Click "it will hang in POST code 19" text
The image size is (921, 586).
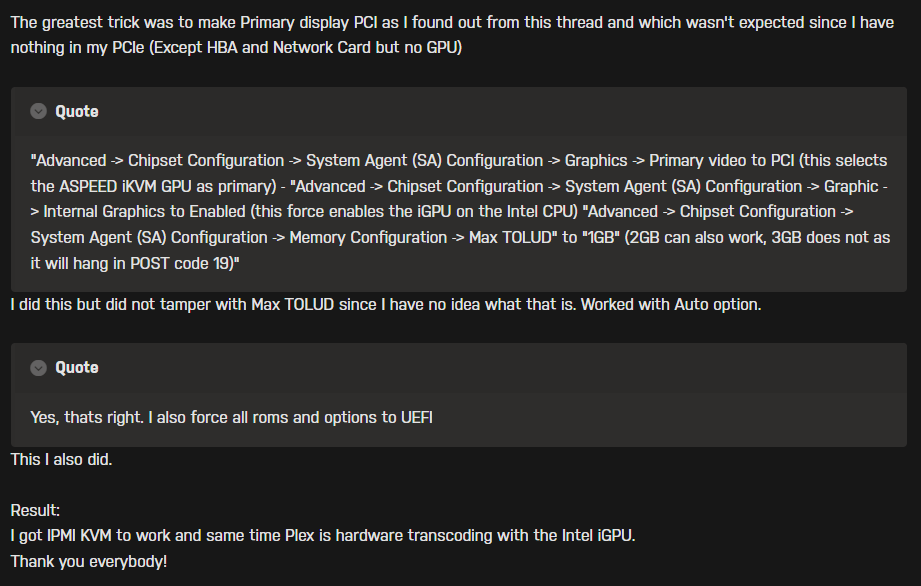(x=133, y=264)
